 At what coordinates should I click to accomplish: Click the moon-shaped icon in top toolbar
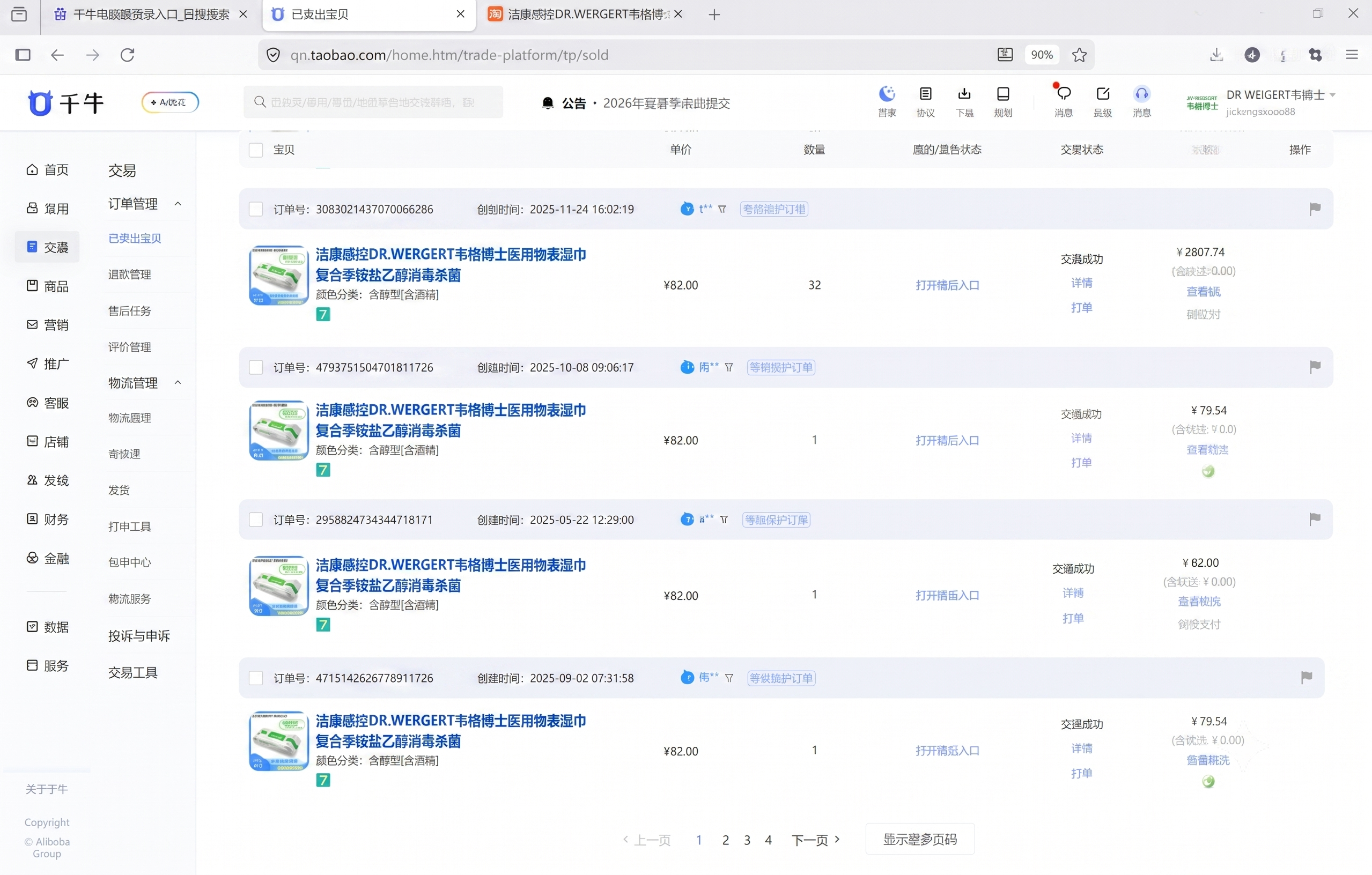pos(887,94)
